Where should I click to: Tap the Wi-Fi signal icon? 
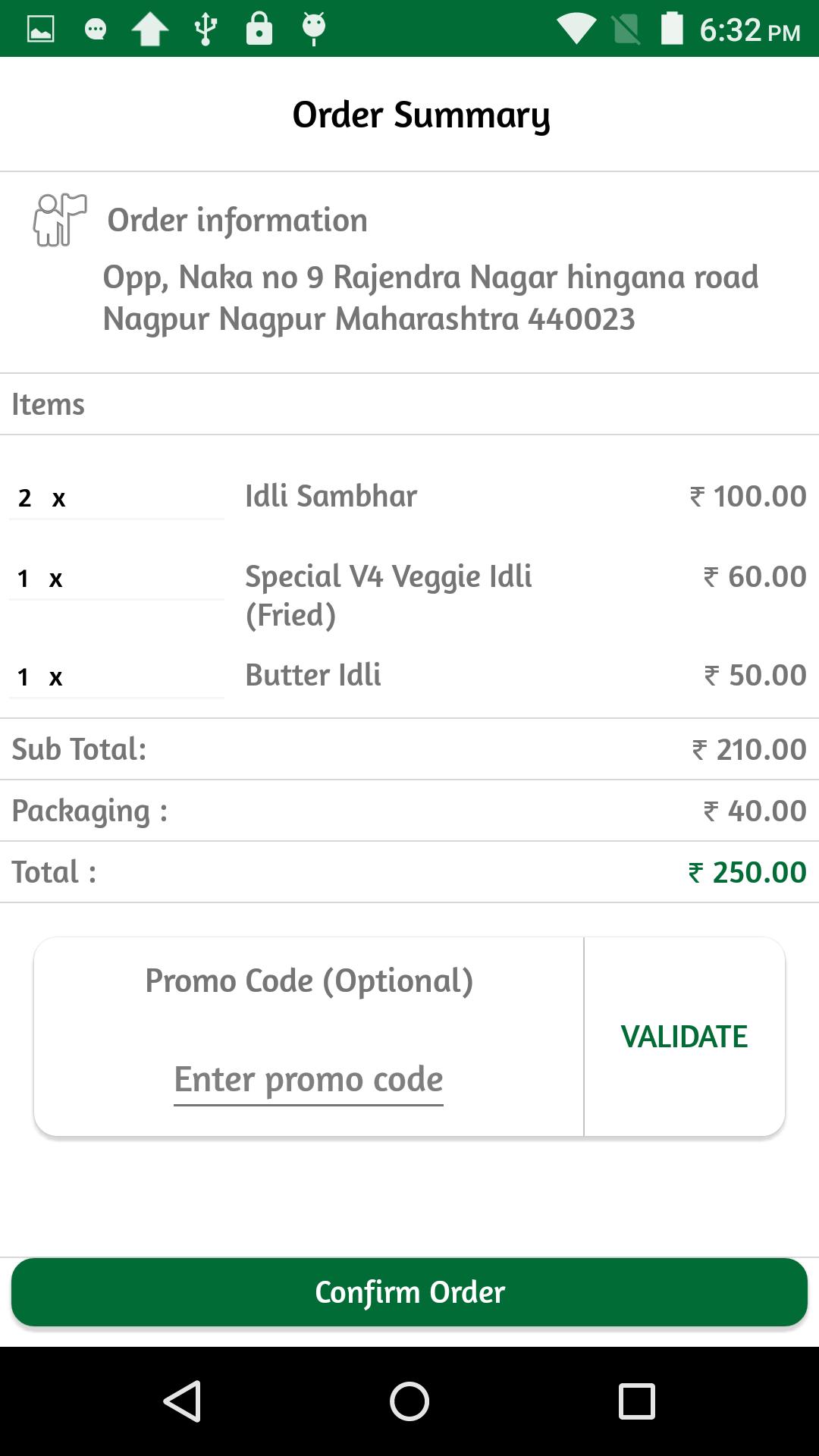click(576, 30)
